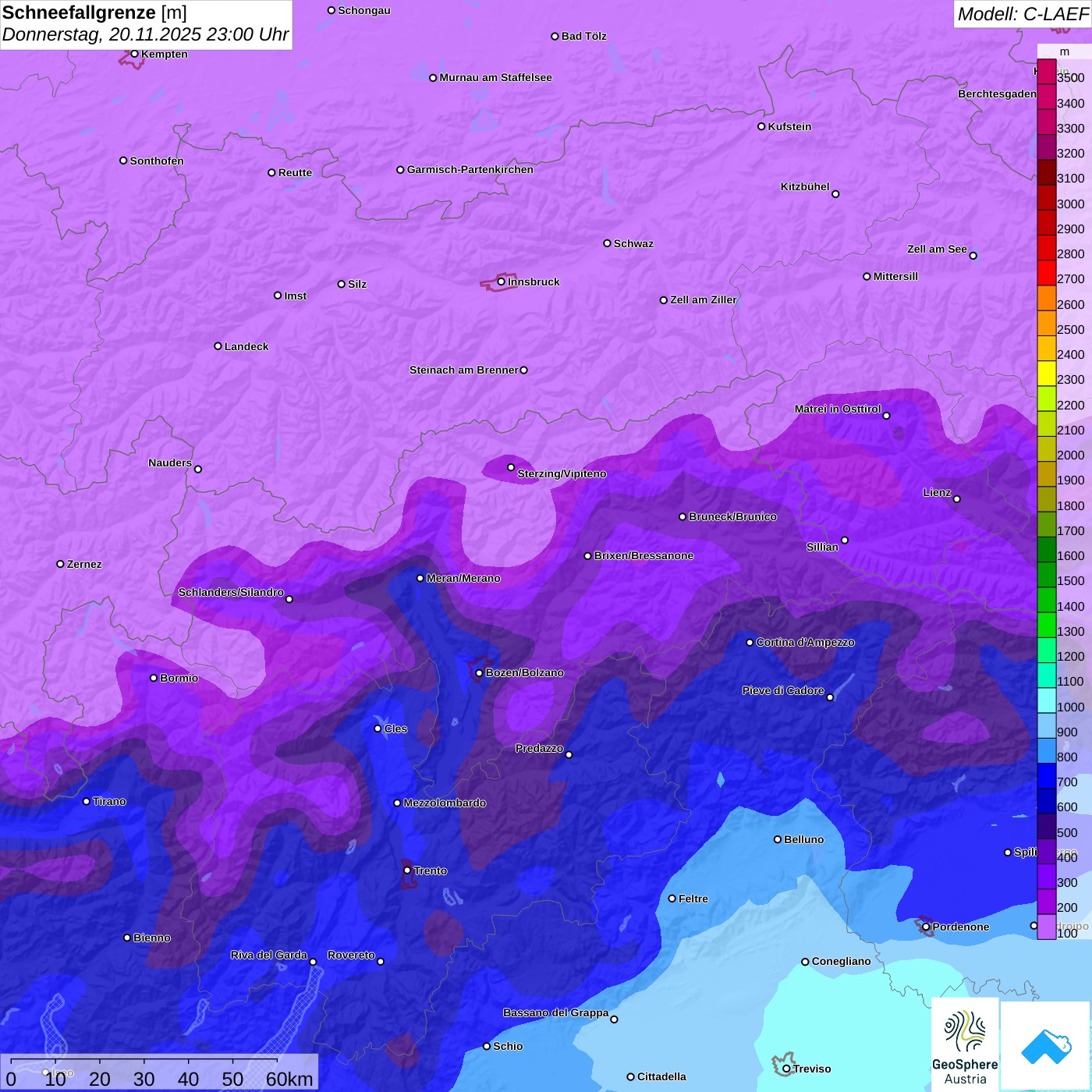1092x1092 pixels.
Task: Click the 'Pieve di Cadore' label
Action: coord(782,690)
